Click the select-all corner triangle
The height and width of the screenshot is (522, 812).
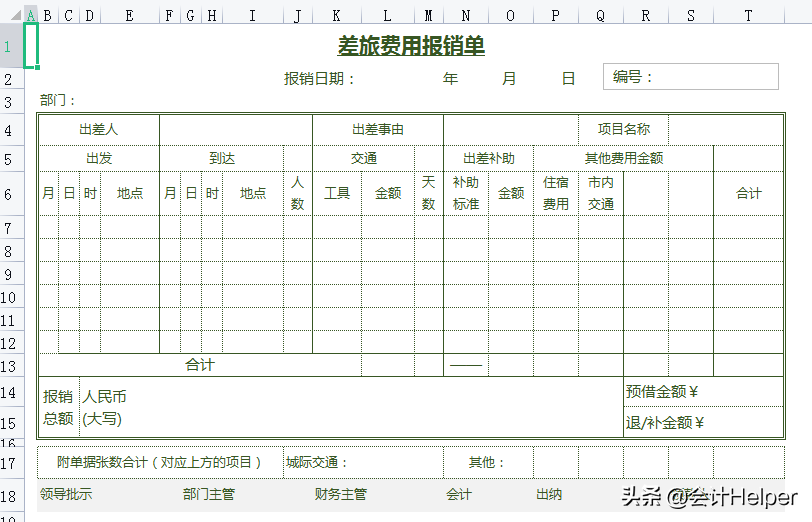tap(16, 16)
